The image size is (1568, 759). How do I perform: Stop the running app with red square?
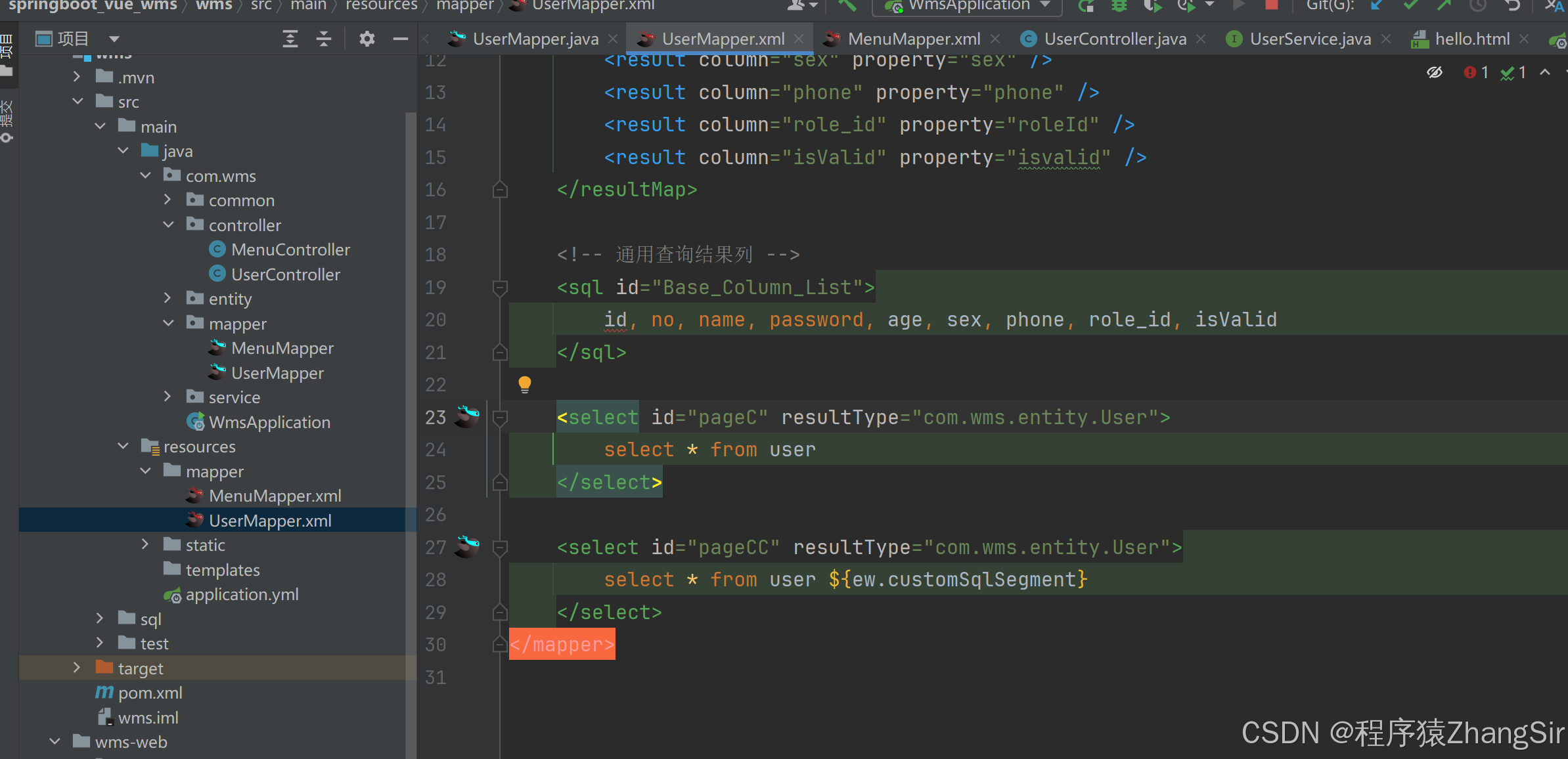[x=1271, y=5]
